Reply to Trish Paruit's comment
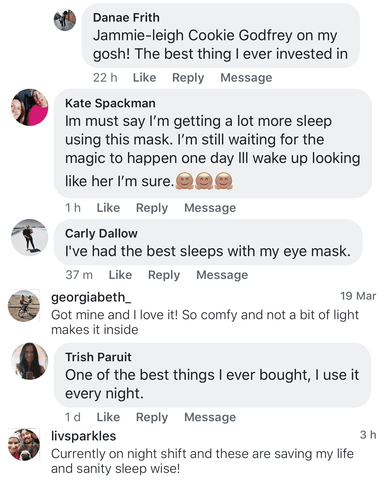This screenshot has height=480, width=384. click(x=152, y=417)
